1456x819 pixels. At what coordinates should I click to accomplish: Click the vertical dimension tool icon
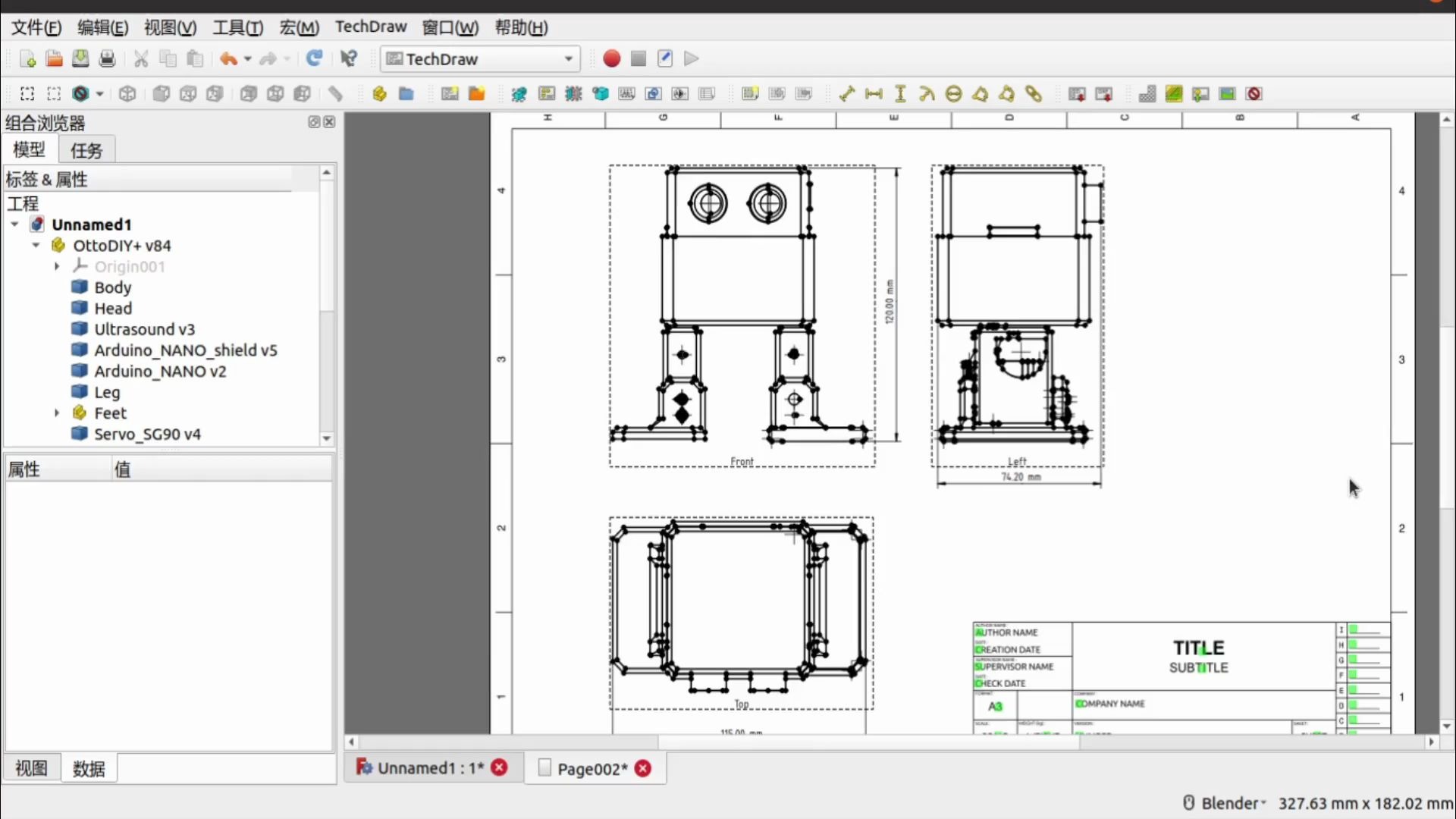[900, 94]
